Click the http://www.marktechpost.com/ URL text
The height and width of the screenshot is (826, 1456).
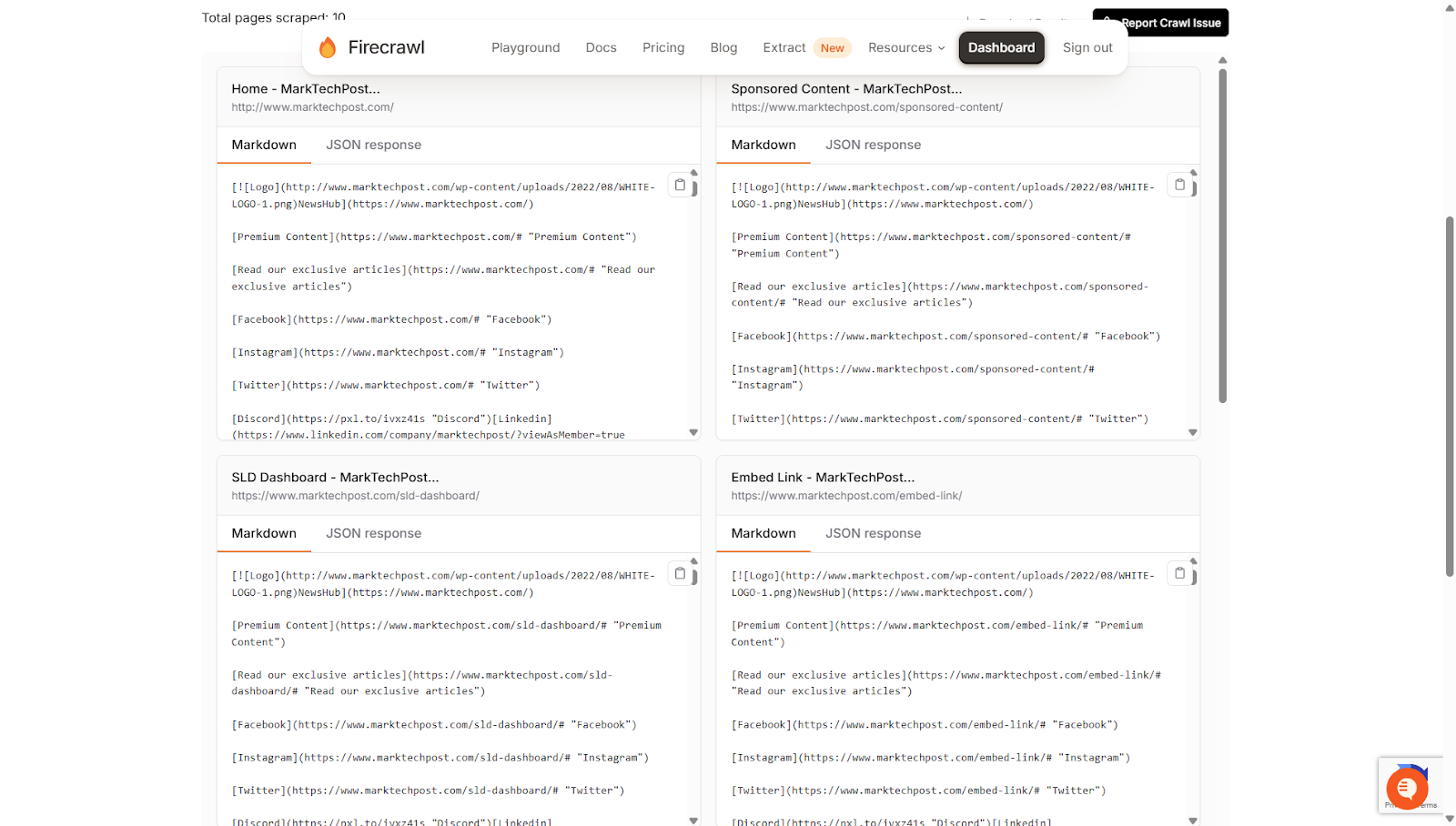pos(312,107)
